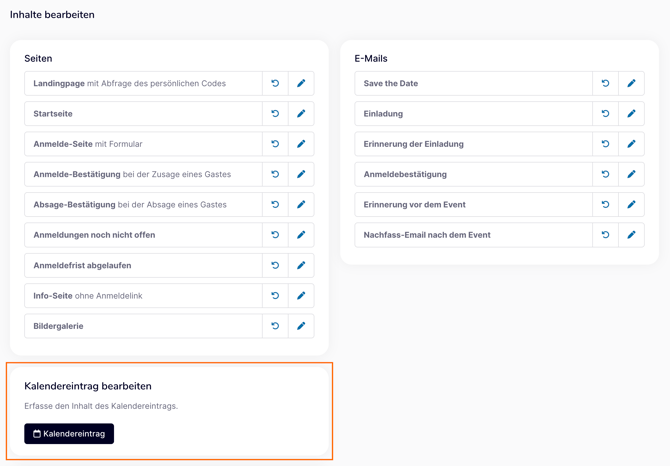Select the Einladung email row label

pyautogui.click(x=384, y=114)
